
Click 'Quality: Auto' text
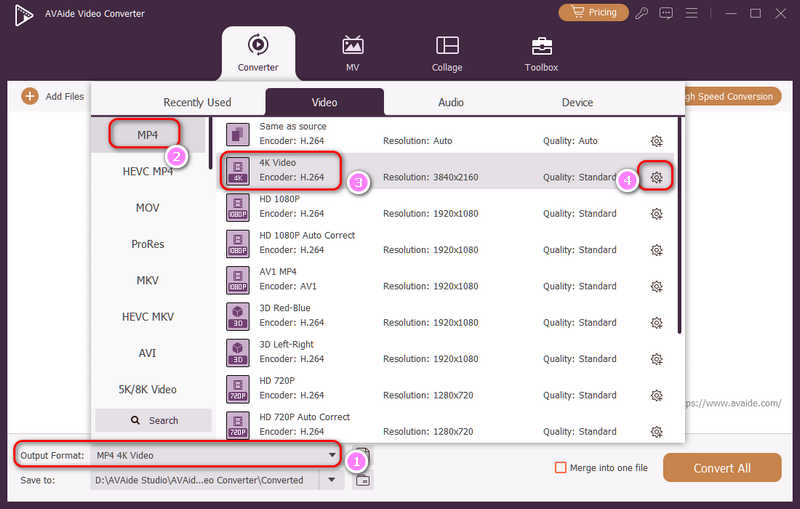(x=570, y=141)
